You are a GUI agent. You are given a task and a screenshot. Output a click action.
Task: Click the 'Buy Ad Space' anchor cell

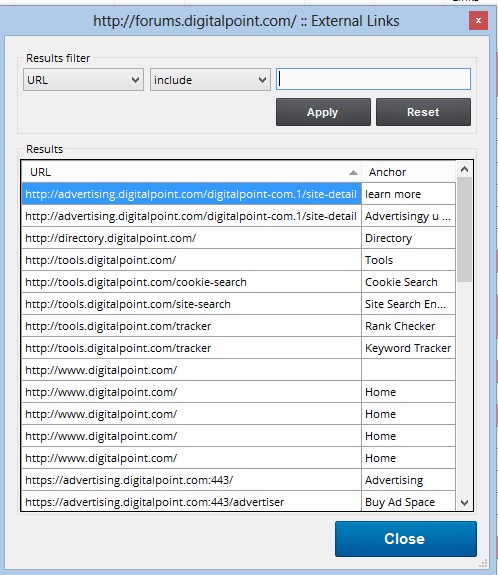(409, 501)
